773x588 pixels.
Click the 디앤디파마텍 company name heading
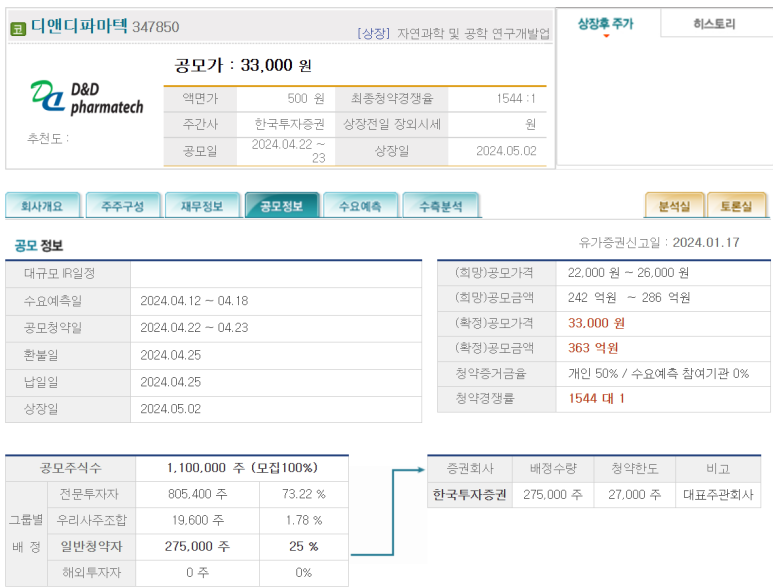tap(79, 26)
